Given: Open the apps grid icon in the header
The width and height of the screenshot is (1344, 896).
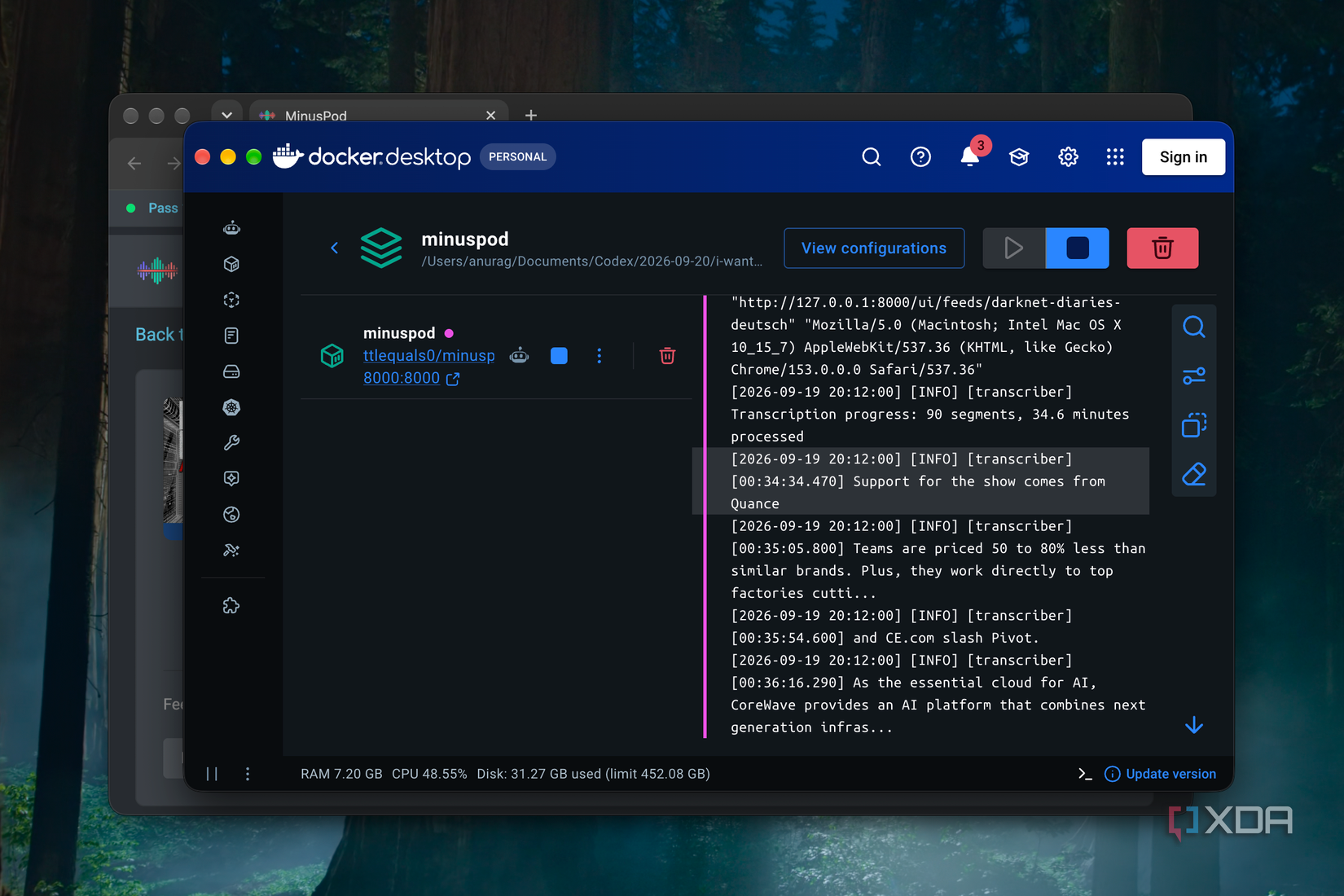Looking at the screenshot, I should (x=1115, y=157).
